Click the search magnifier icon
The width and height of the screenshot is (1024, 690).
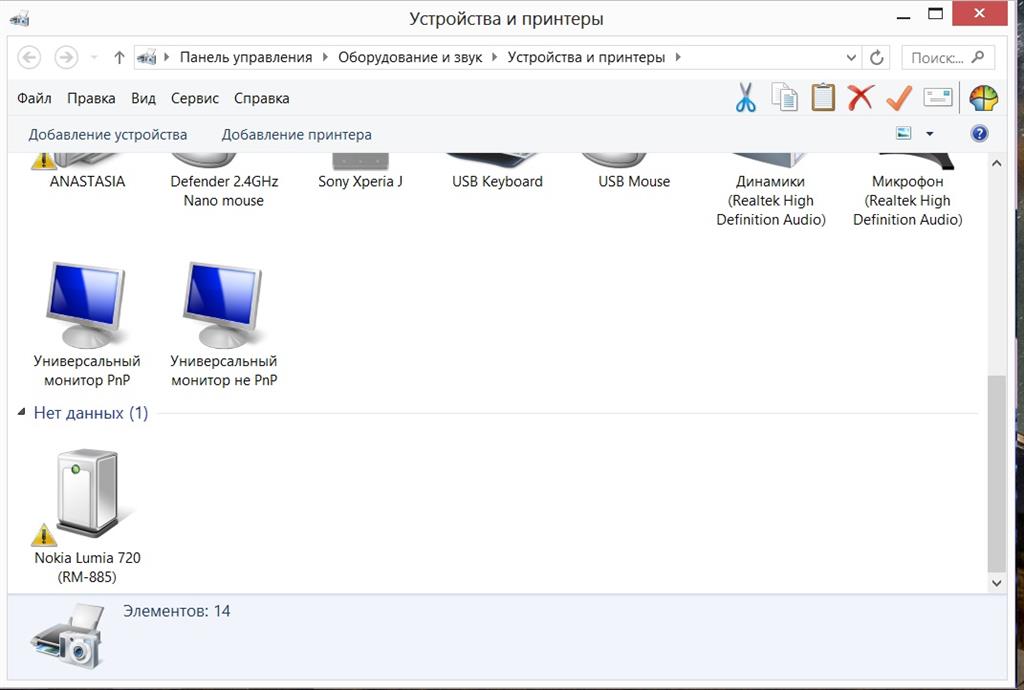coord(978,57)
